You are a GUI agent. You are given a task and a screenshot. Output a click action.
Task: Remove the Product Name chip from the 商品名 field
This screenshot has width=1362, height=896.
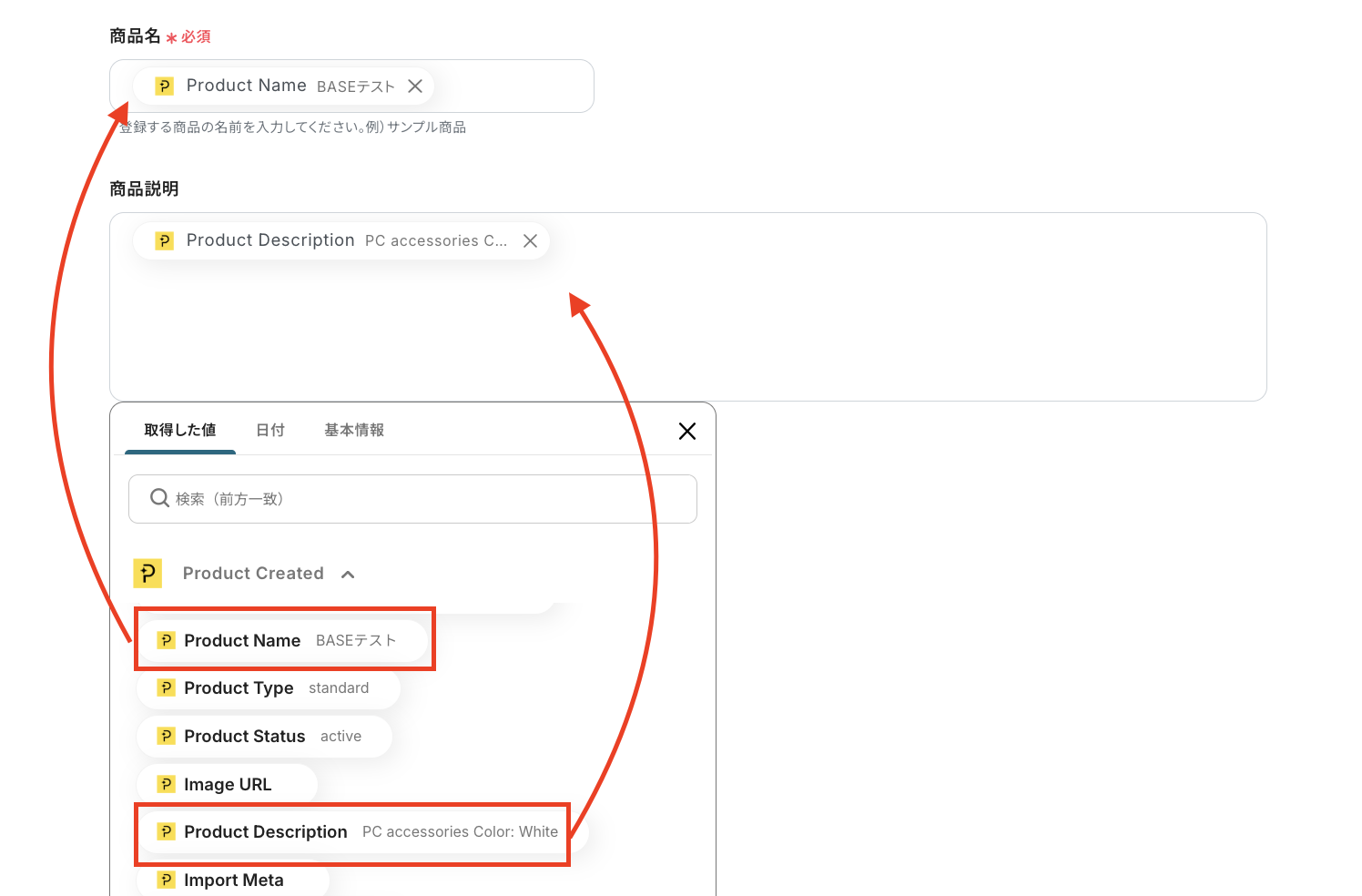(x=415, y=87)
